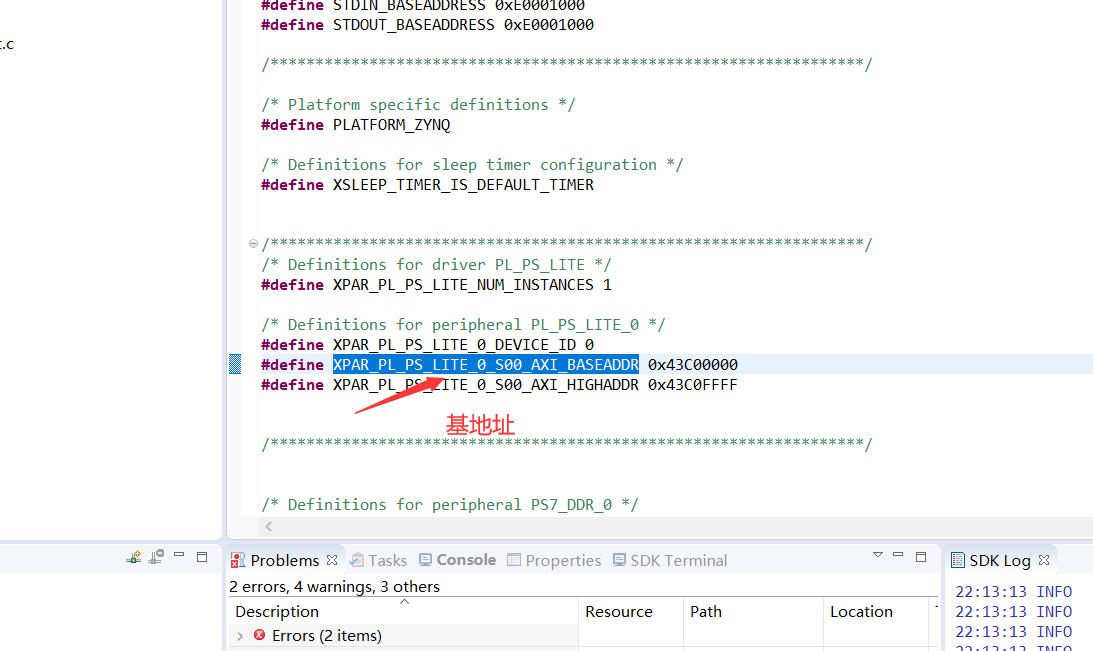Image resolution: width=1093 pixels, height=651 pixels.
Task: Click the red error icon beside Errors
Action: [259, 635]
